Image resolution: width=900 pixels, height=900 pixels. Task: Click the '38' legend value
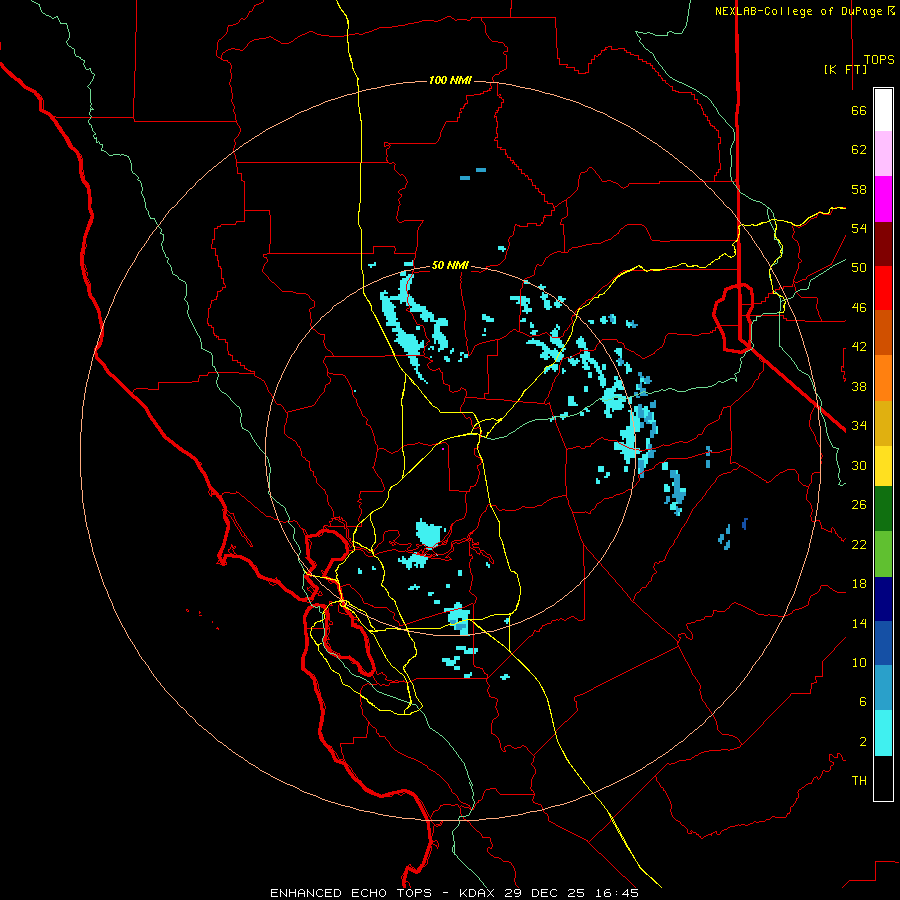click(x=859, y=386)
